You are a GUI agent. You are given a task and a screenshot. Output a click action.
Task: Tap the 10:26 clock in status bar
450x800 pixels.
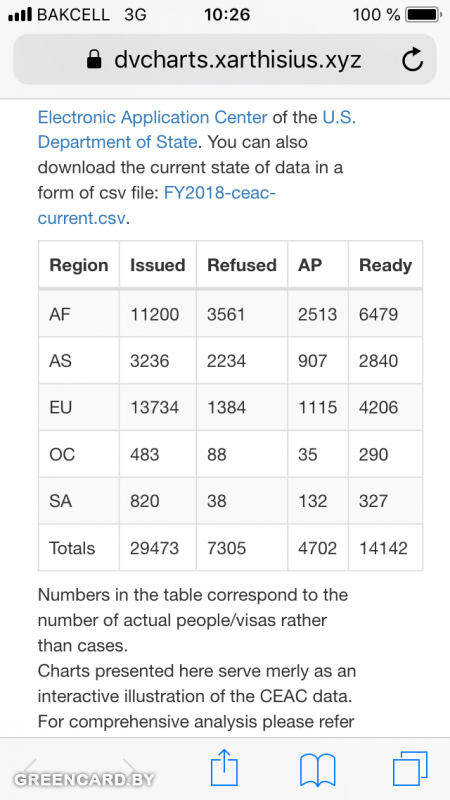tap(227, 15)
